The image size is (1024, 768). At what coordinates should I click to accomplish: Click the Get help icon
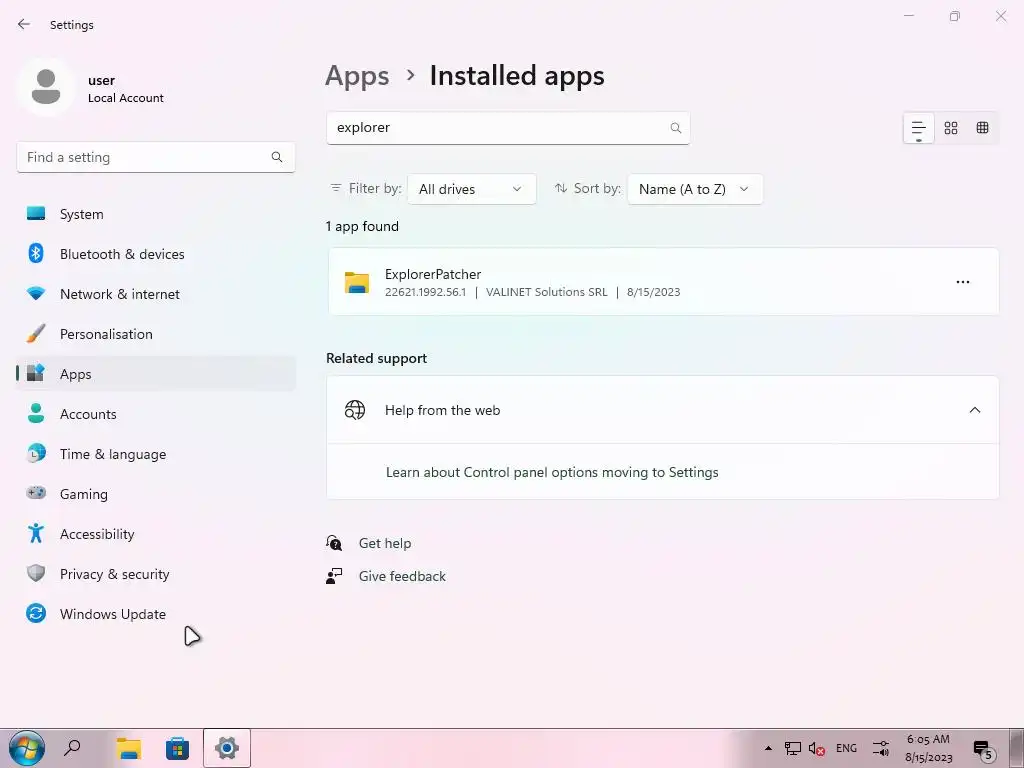click(x=334, y=543)
